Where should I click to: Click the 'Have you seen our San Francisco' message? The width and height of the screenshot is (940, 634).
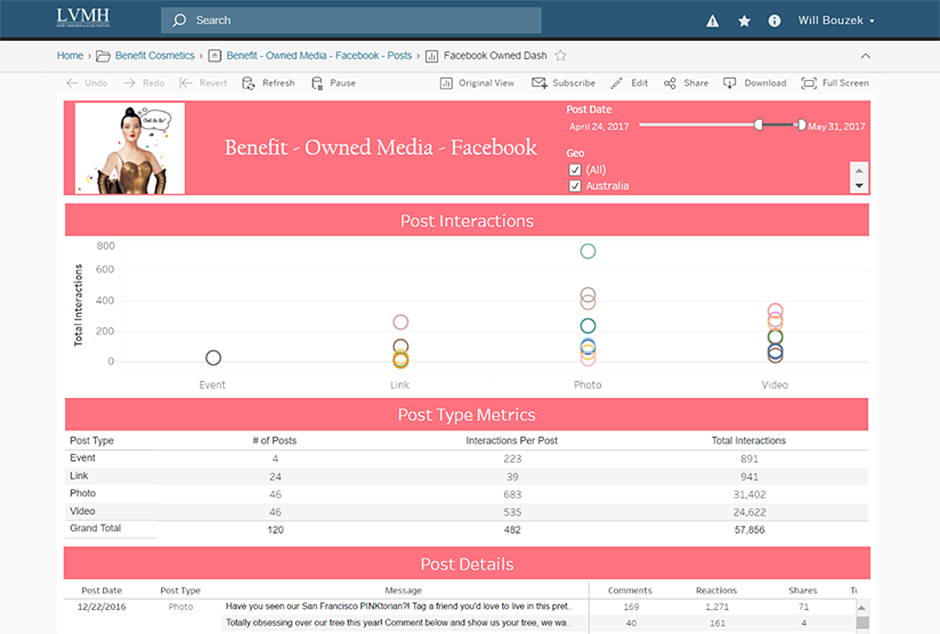tap(399, 606)
